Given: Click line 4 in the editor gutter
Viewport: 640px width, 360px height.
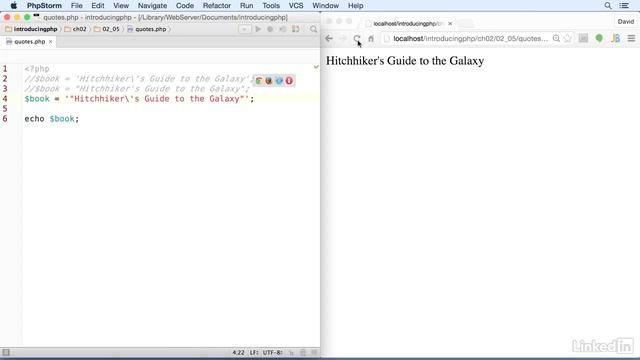Looking at the screenshot, I should click(5, 99).
